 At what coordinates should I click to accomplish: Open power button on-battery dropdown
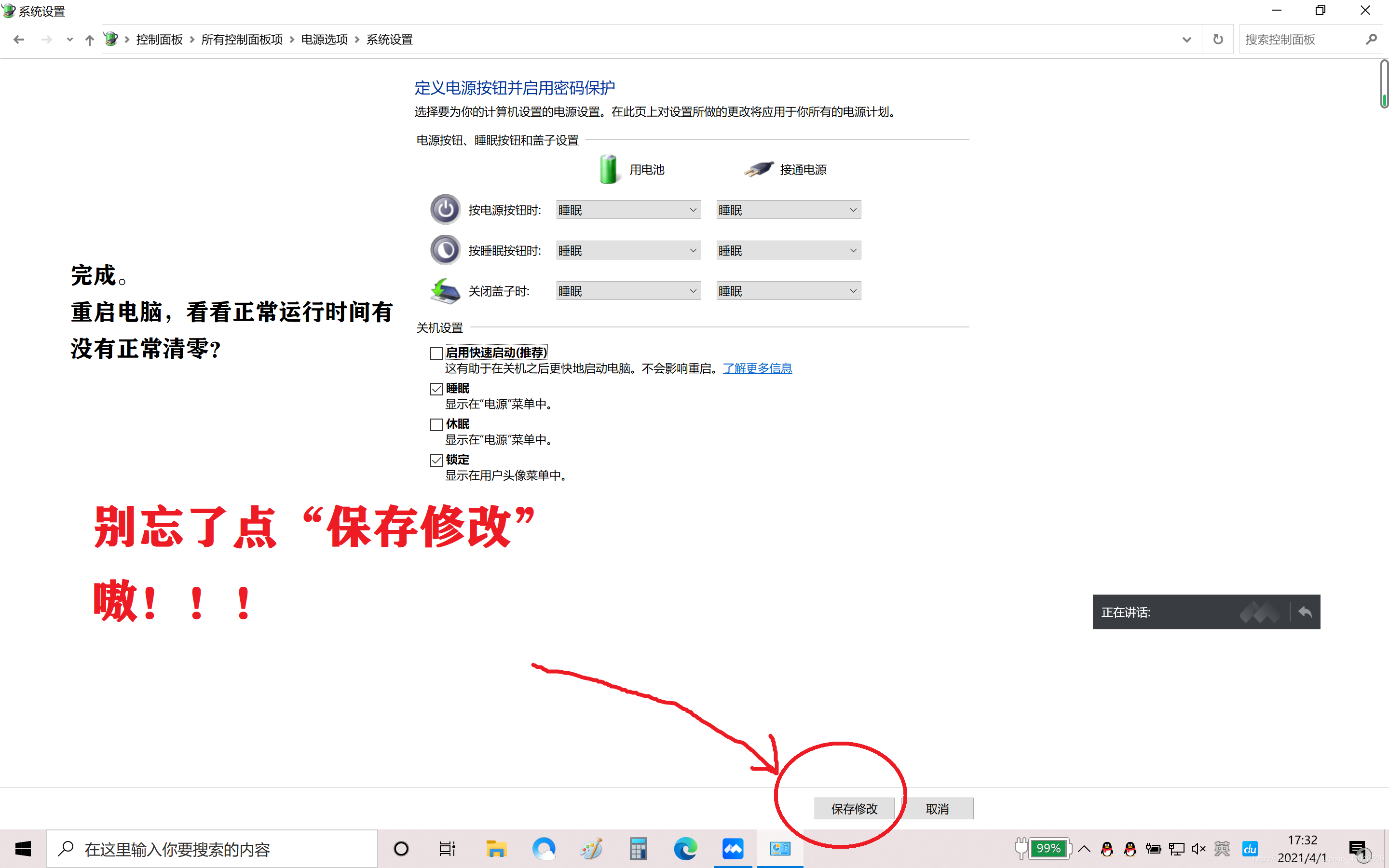628,210
